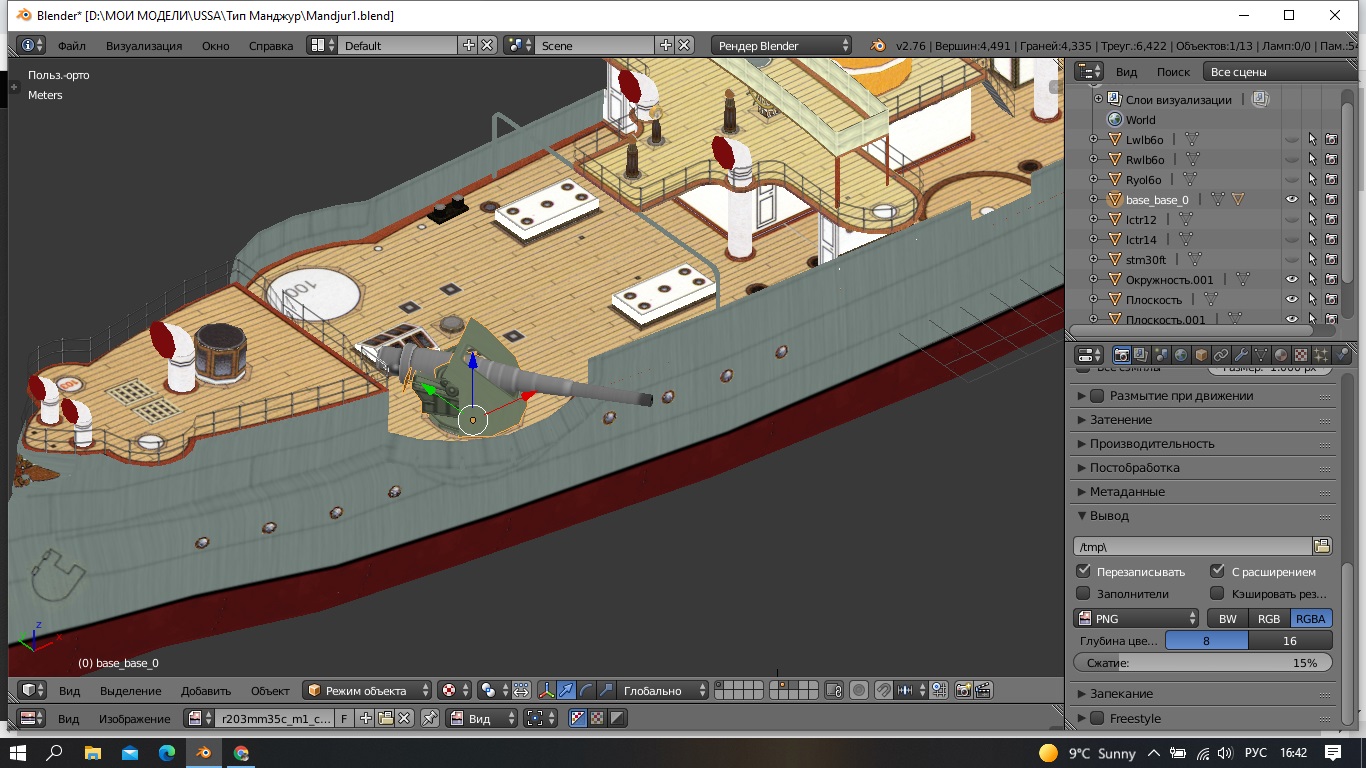1366x768 pixels.
Task: Open the Material properties tab icon
Action: (1281, 355)
